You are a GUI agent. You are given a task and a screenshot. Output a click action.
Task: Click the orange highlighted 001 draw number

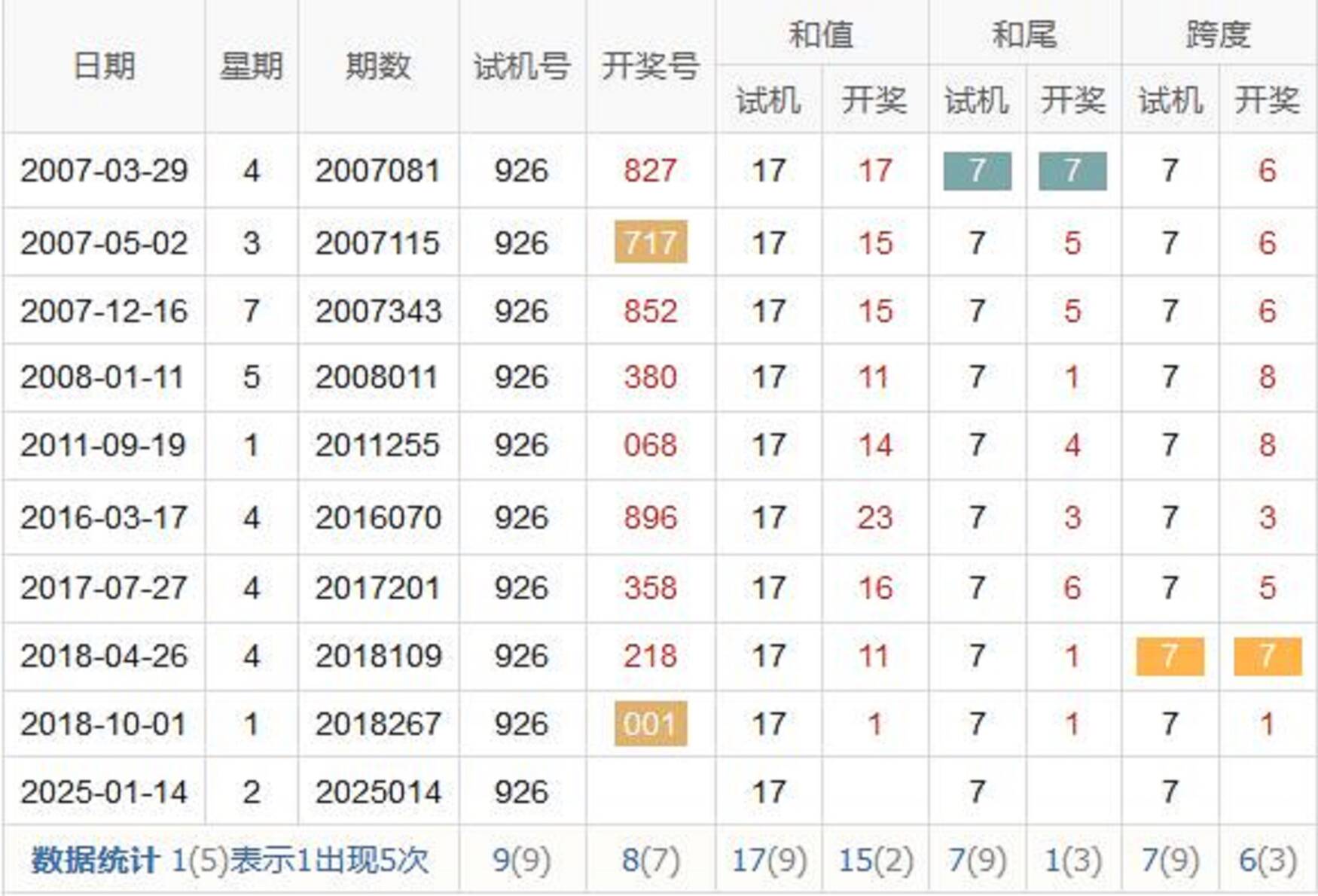point(651,724)
